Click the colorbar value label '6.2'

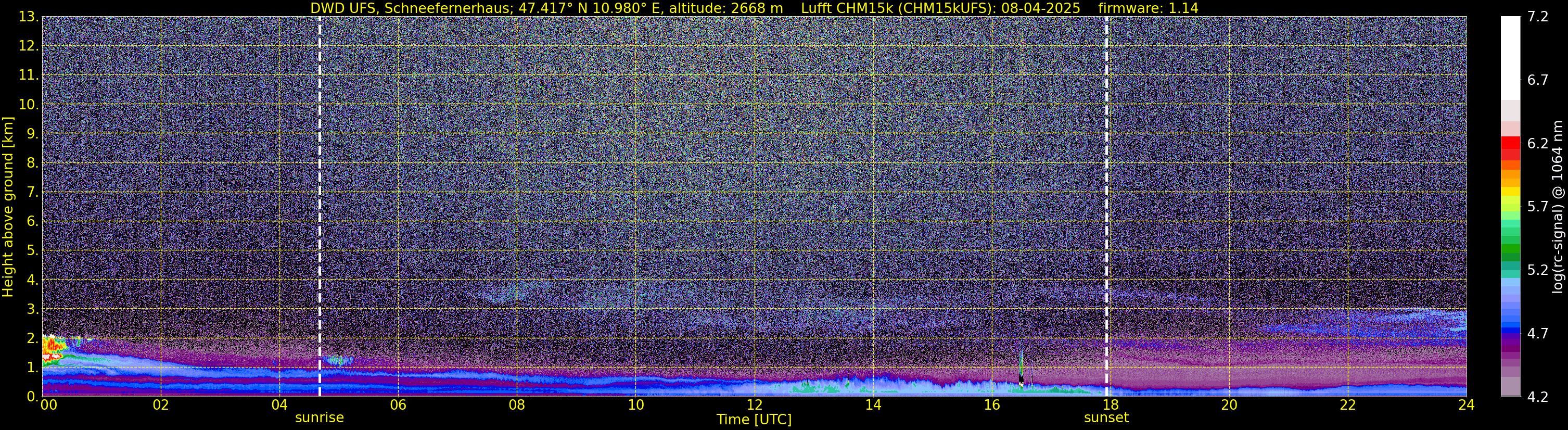click(1538, 143)
